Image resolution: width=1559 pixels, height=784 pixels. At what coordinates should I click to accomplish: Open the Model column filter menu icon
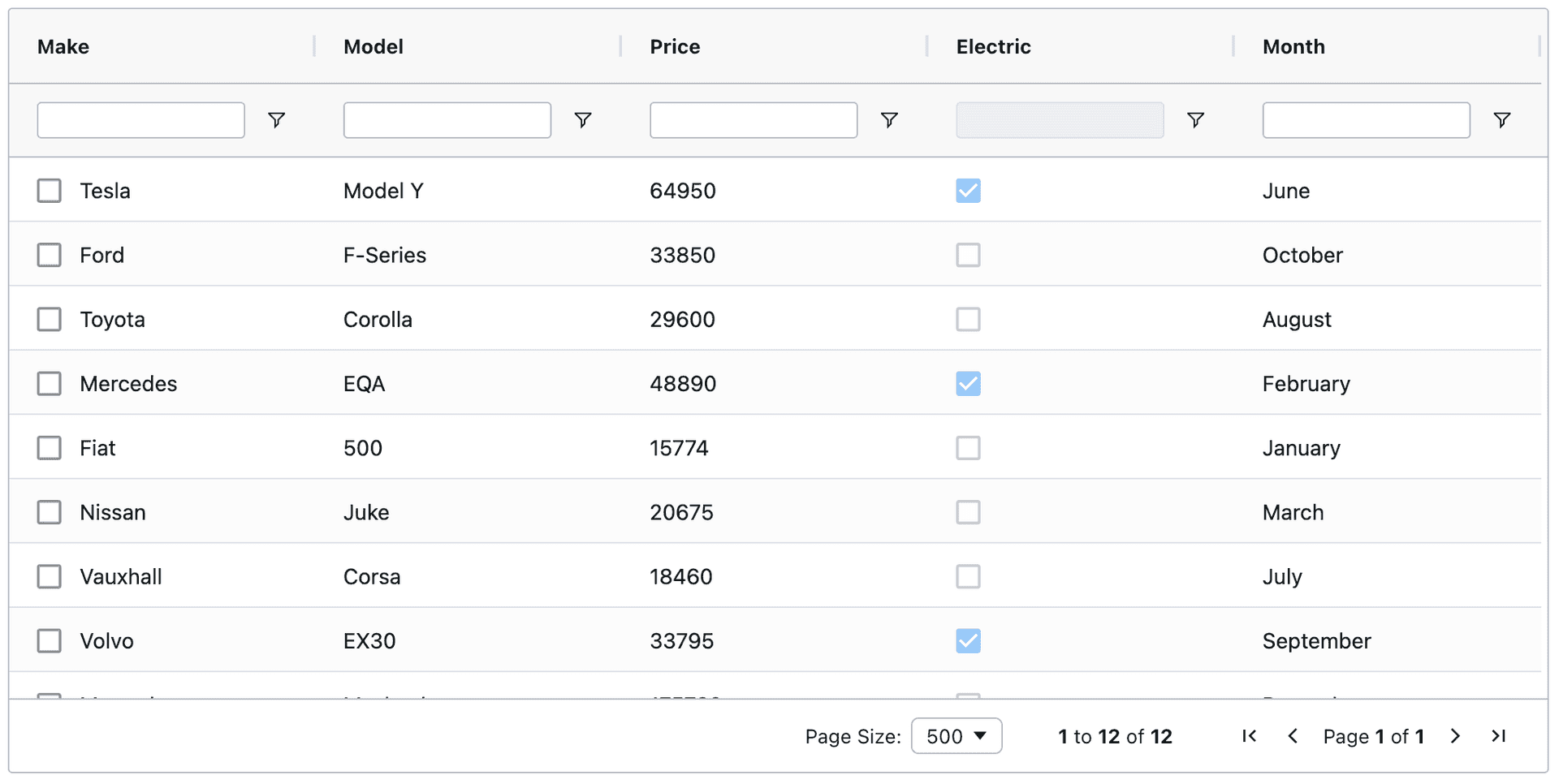click(x=583, y=120)
